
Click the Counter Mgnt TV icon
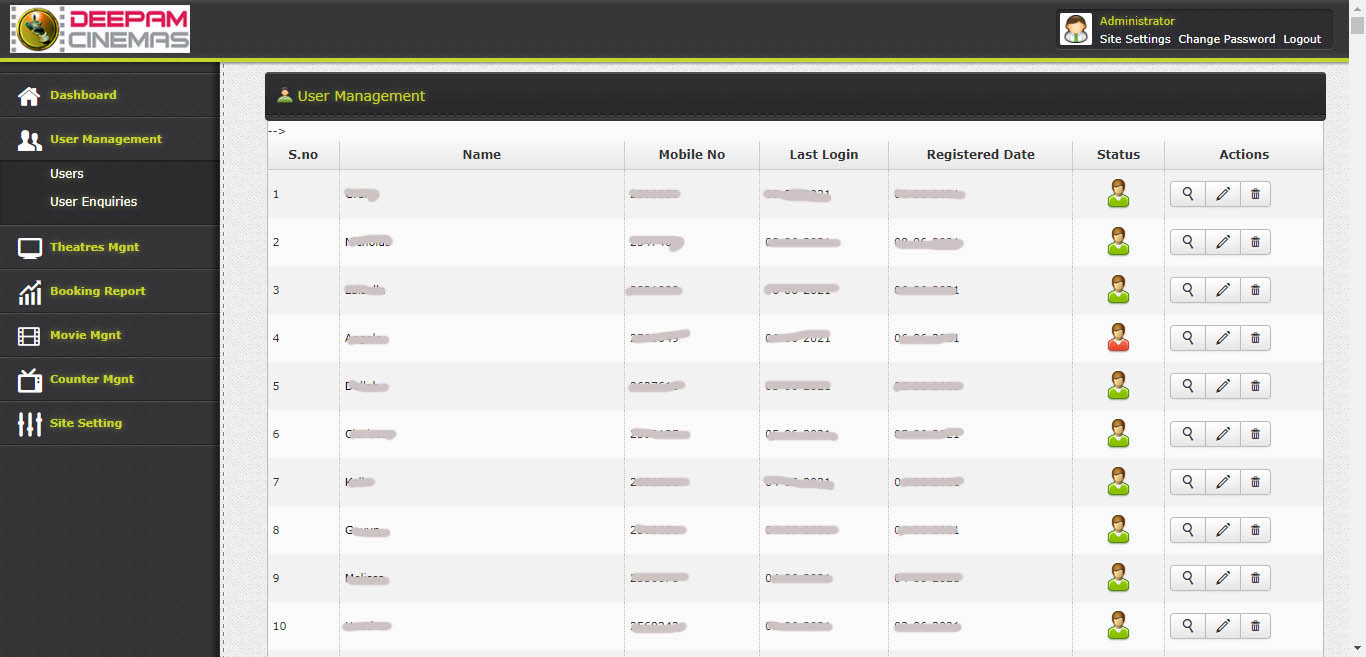pos(30,380)
